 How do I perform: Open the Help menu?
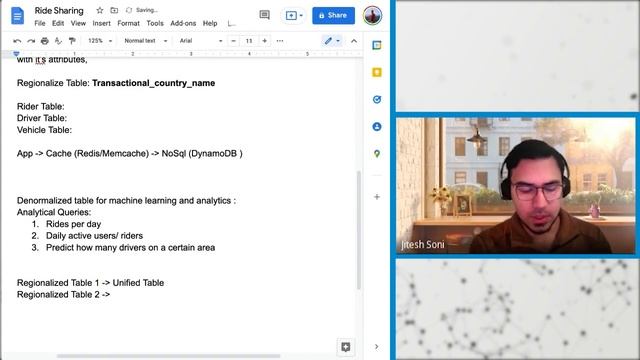coord(210,23)
